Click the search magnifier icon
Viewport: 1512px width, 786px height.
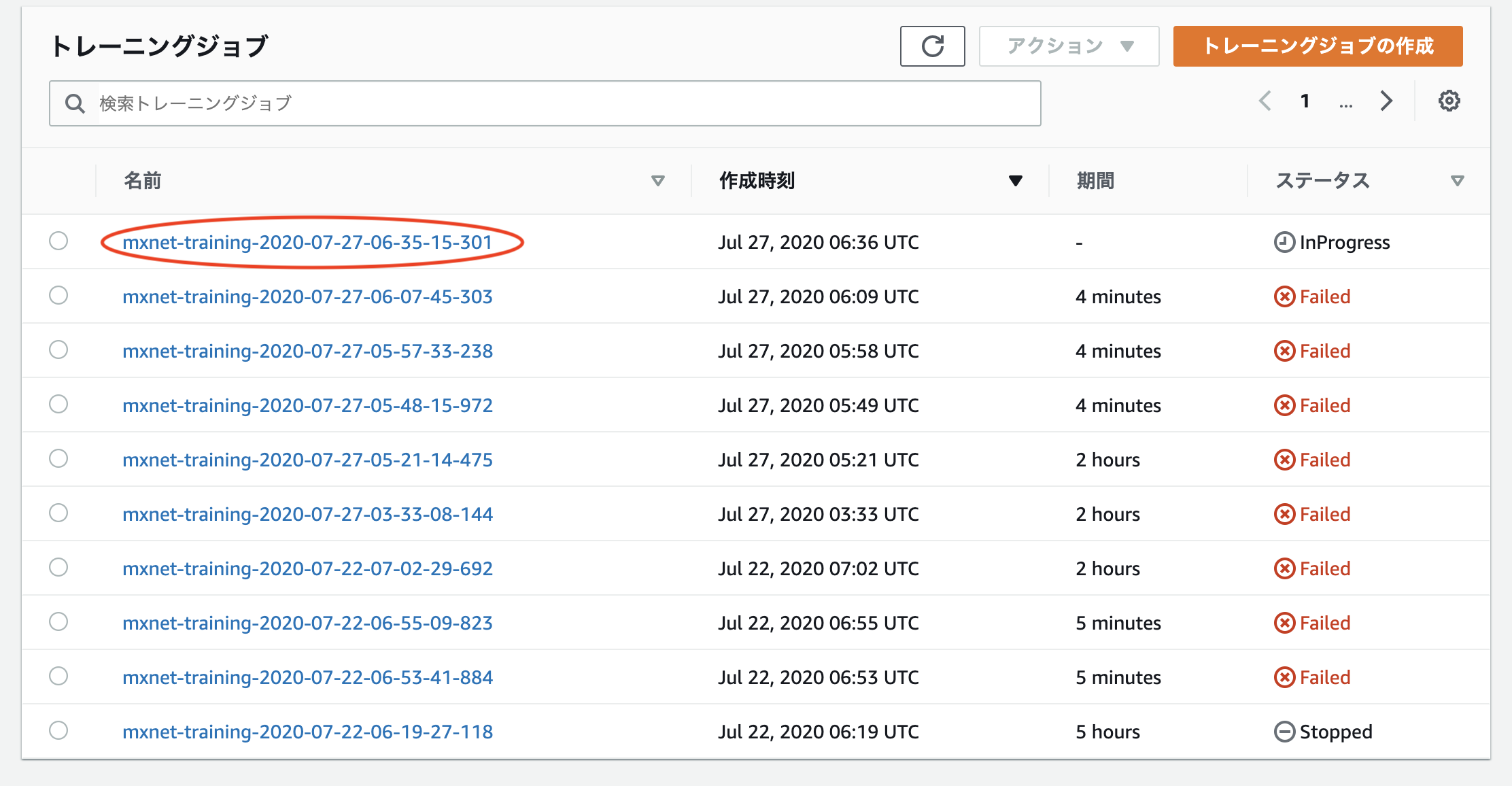[75, 104]
